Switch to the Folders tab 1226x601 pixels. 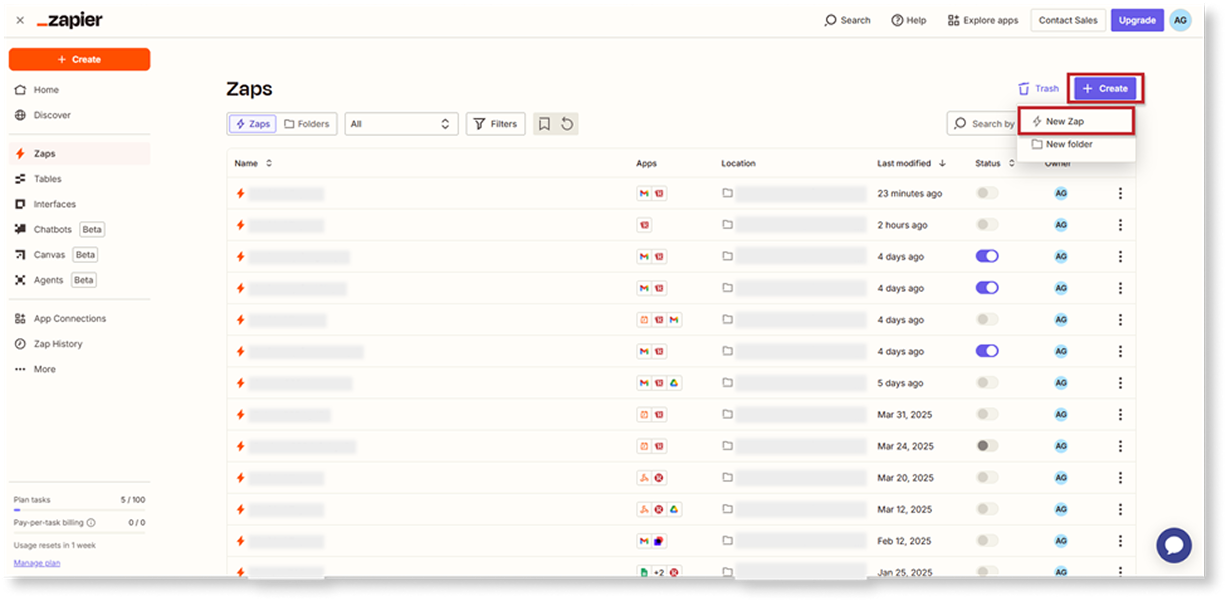point(306,124)
